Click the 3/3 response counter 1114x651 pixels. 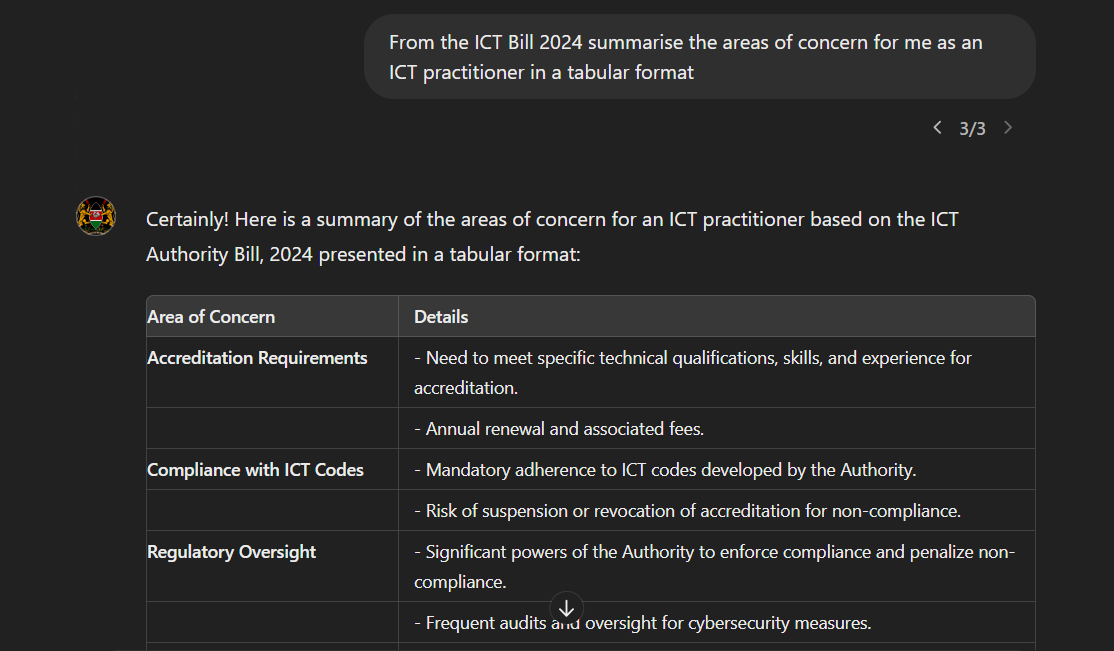(x=972, y=129)
